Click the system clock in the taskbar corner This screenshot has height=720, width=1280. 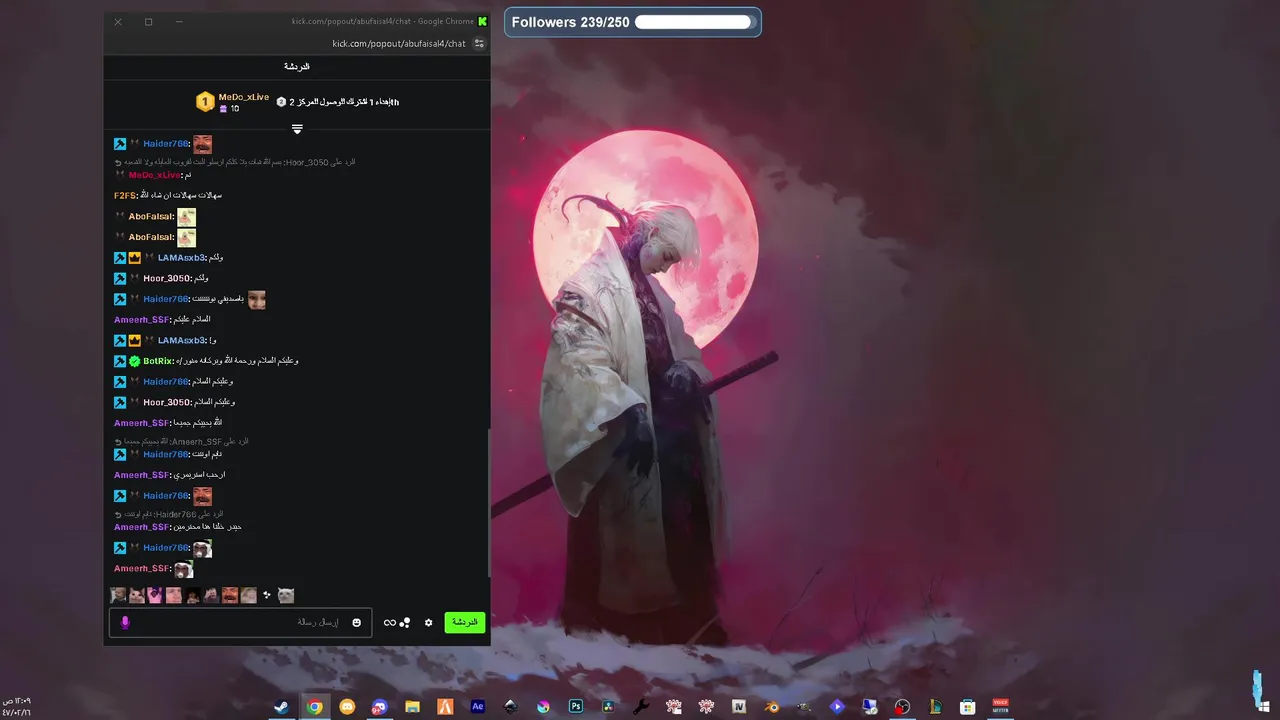(17, 706)
